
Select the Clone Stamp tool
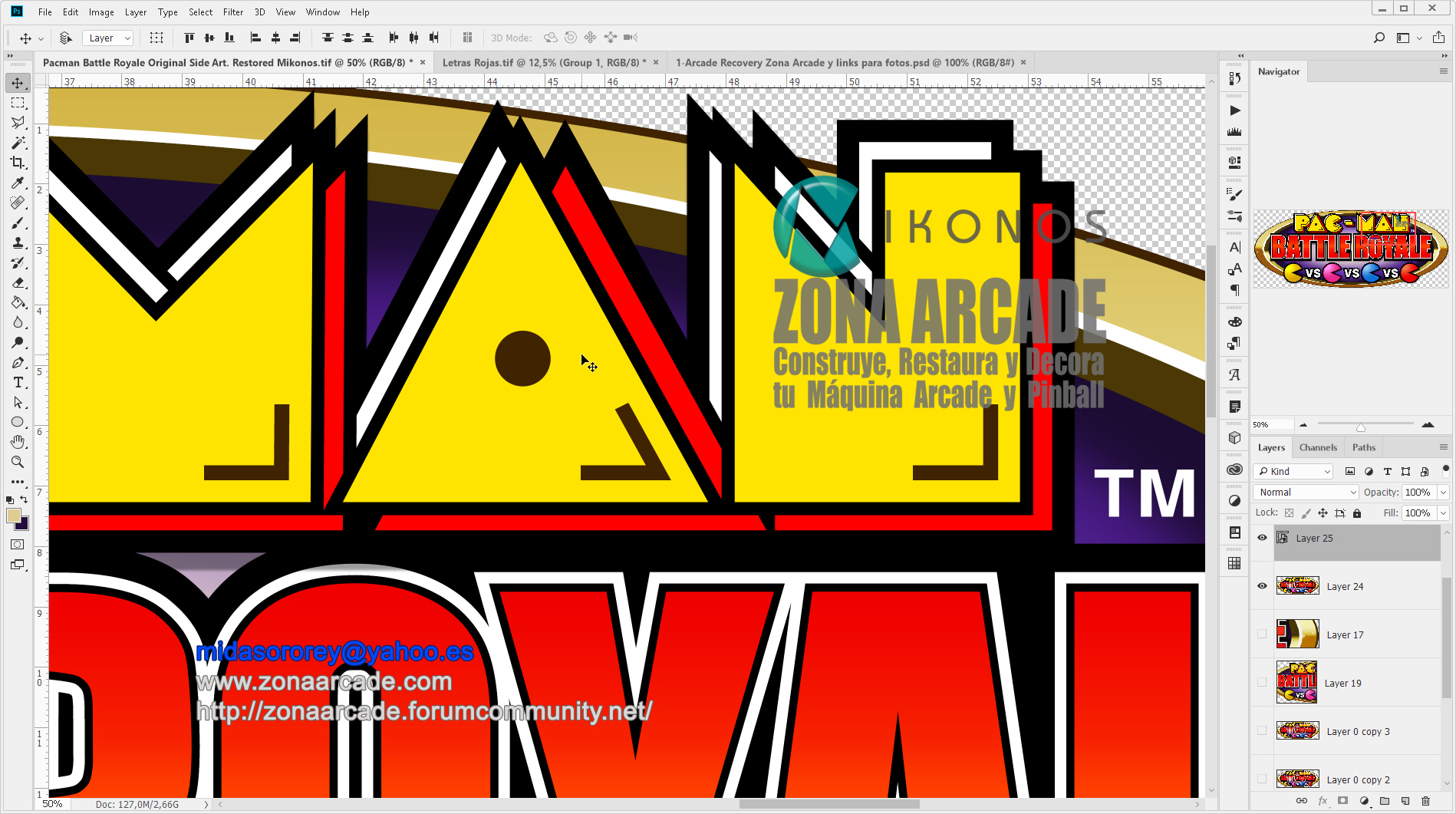[x=18, y=243]
